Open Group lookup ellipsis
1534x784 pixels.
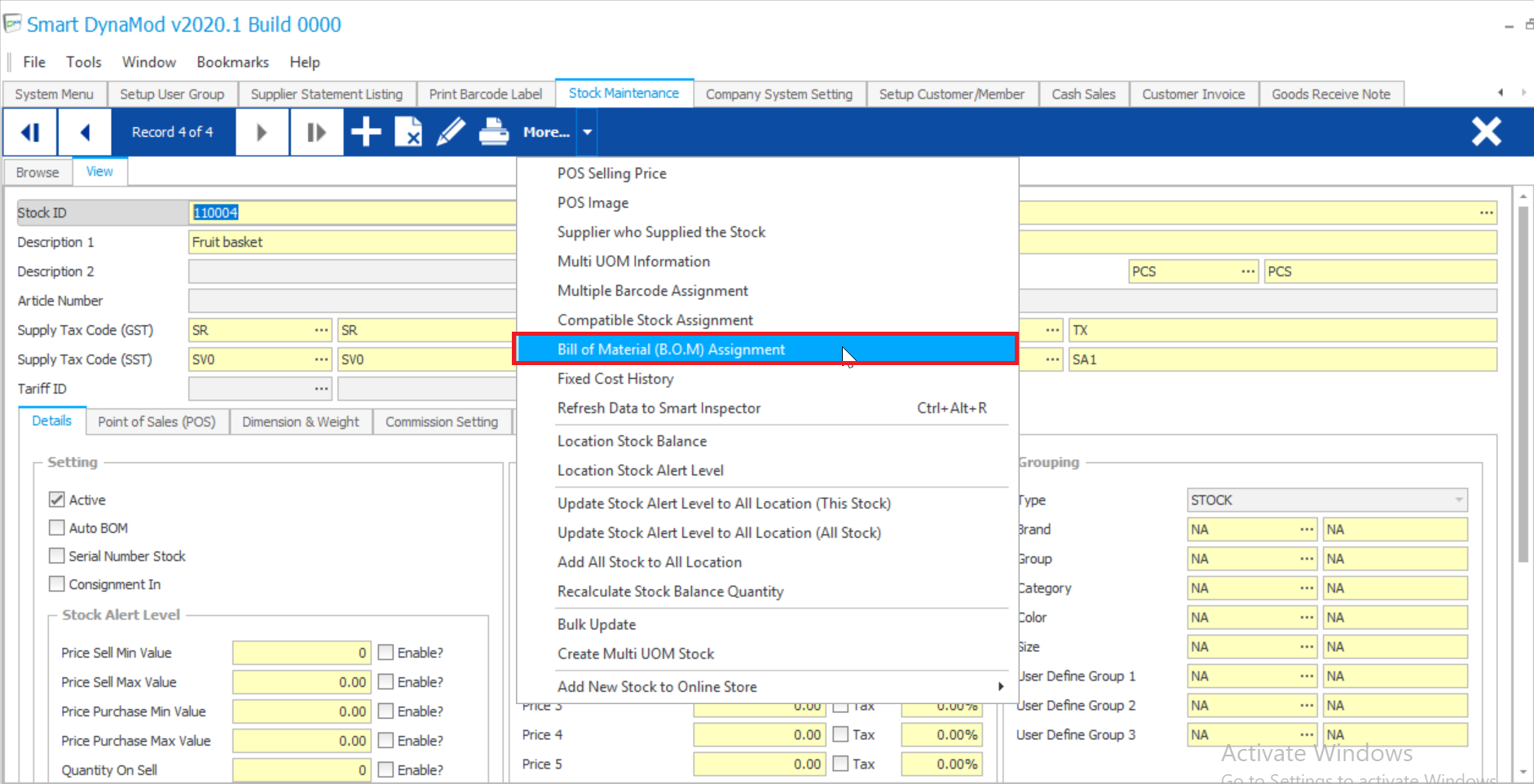tap(1307, 559)
